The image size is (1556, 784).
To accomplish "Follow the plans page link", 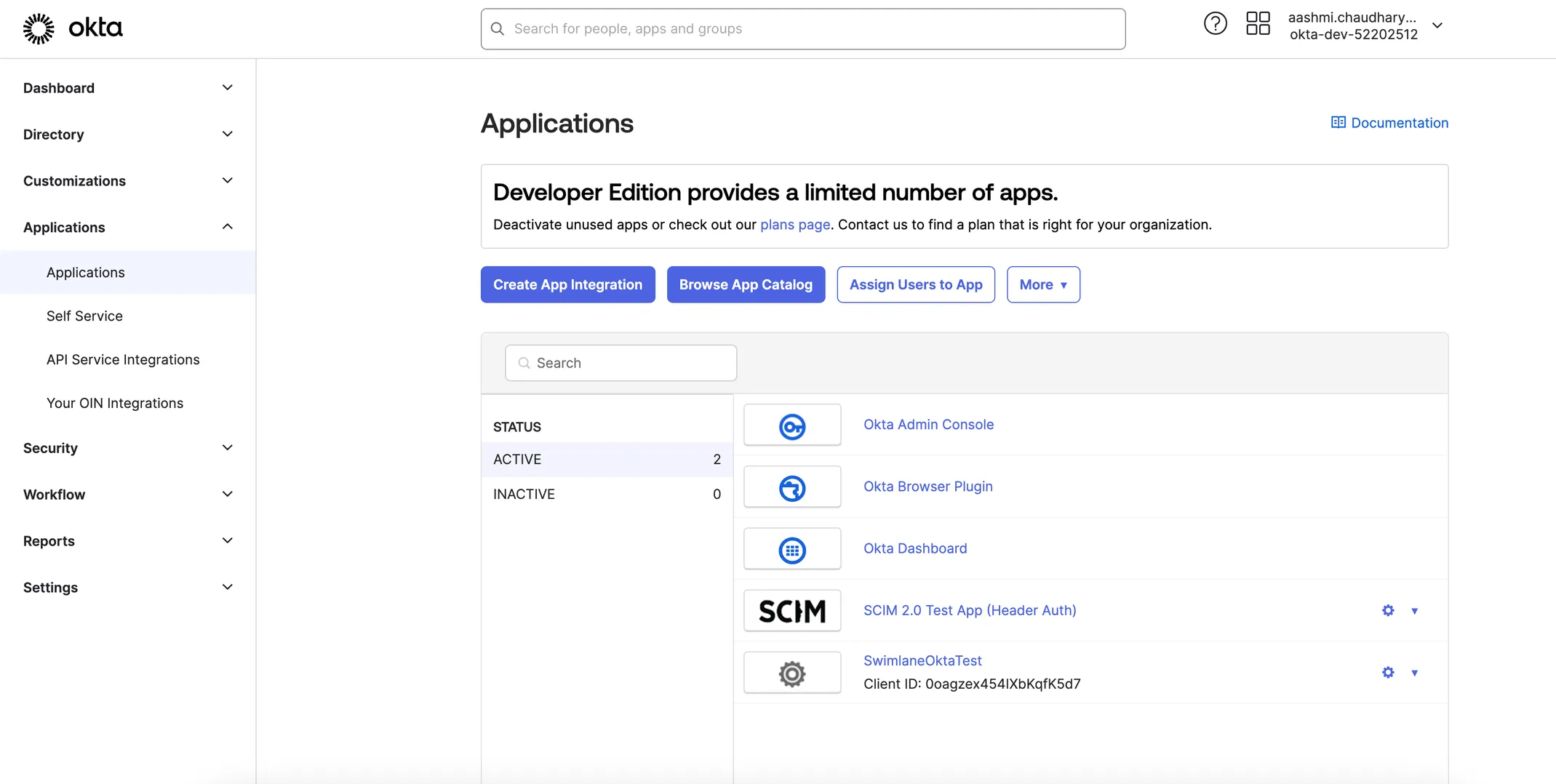I will coord(795,225).
